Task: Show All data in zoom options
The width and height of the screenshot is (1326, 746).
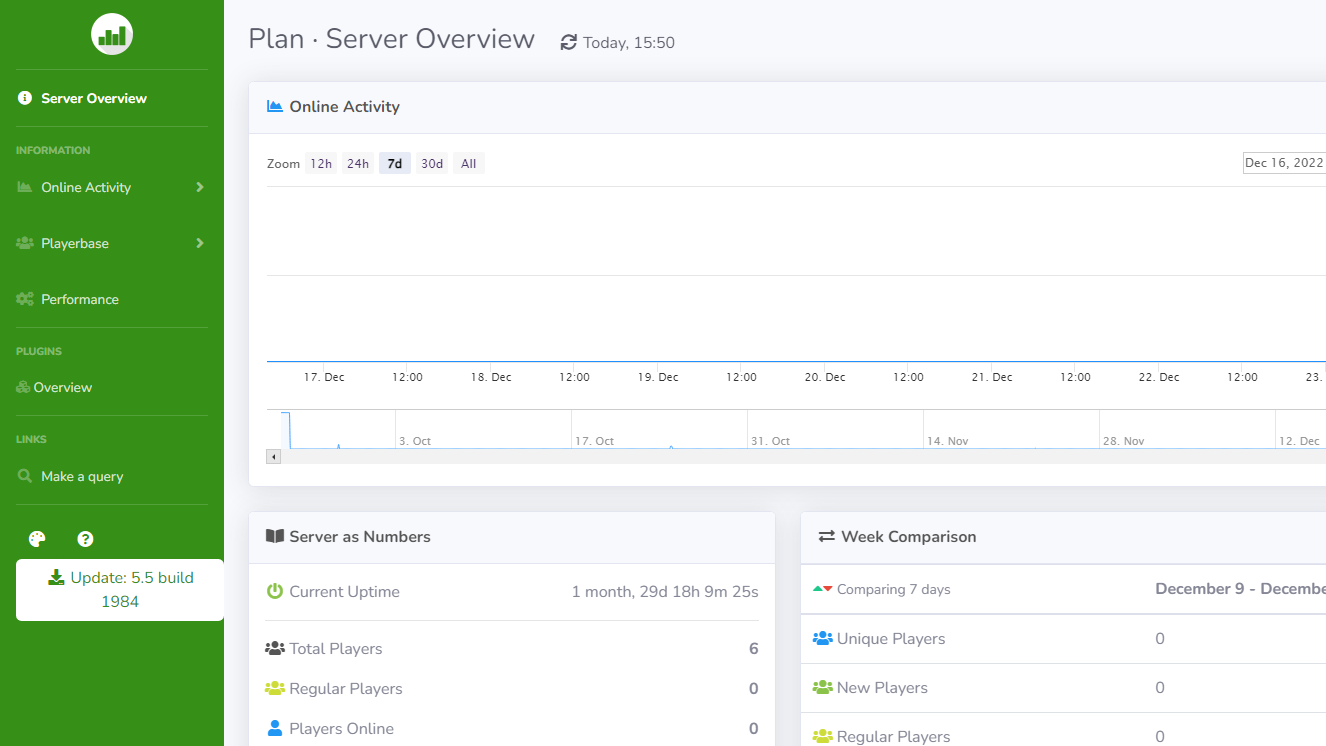Action: (468, 163)
